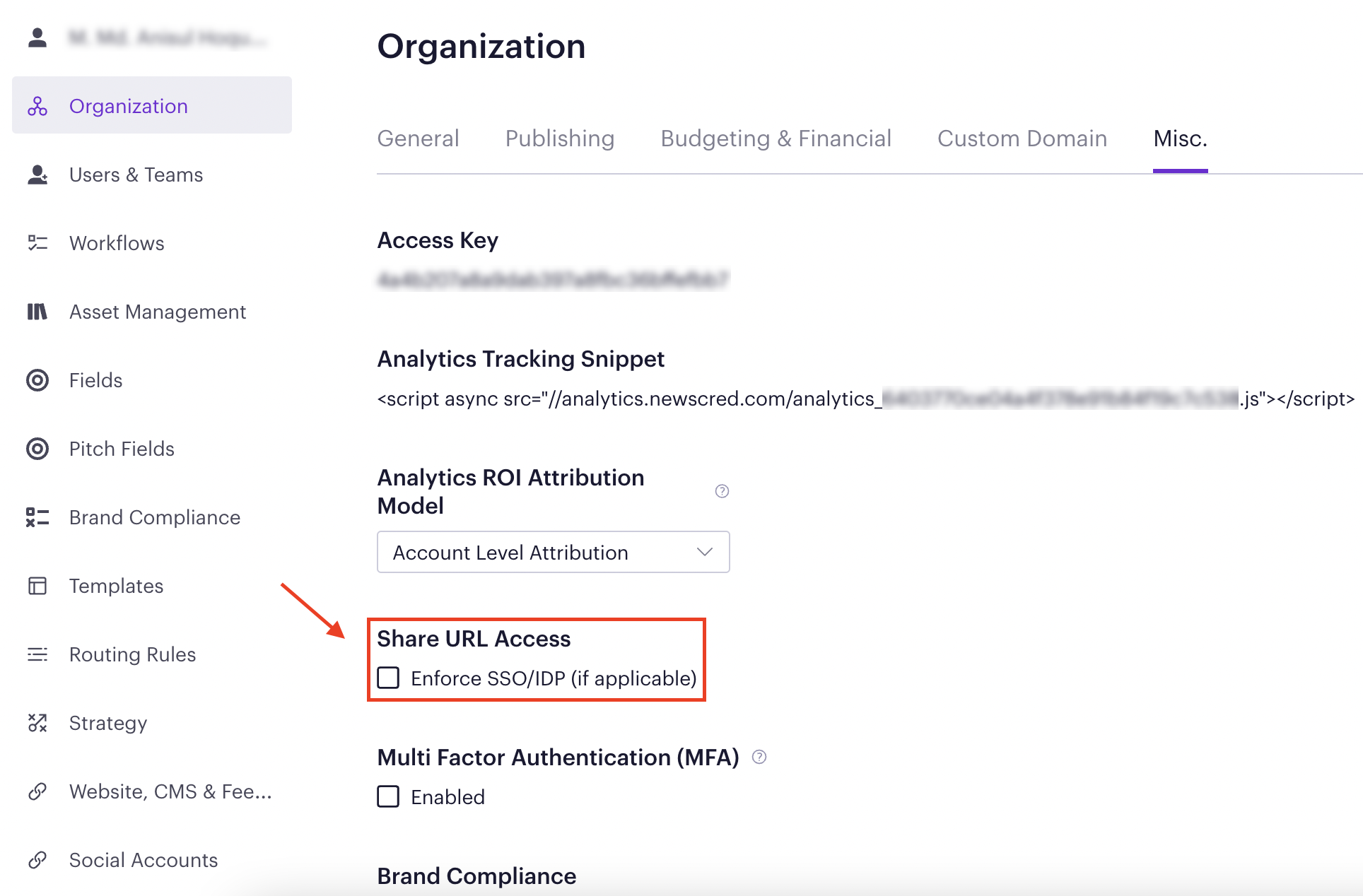Switch to the Publishing tab
This screenshot has height=896, width=1363.
point(559,138)
